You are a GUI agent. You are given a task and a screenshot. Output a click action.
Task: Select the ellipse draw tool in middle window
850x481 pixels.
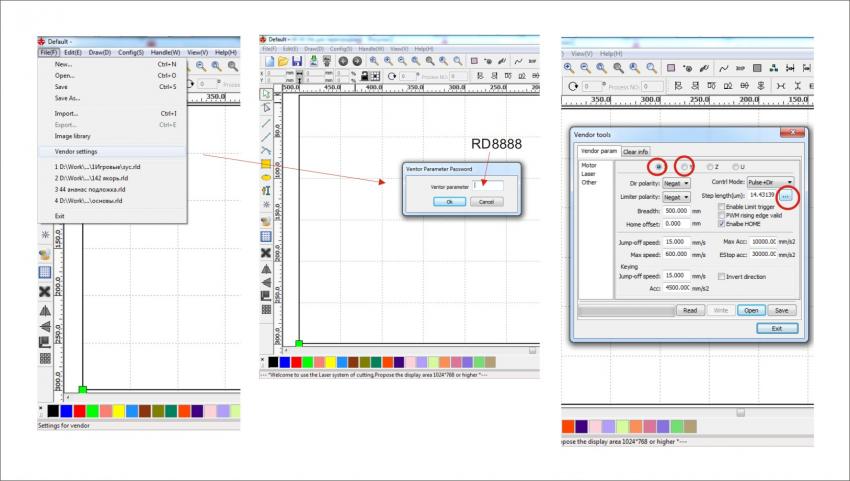click(266, 176)
